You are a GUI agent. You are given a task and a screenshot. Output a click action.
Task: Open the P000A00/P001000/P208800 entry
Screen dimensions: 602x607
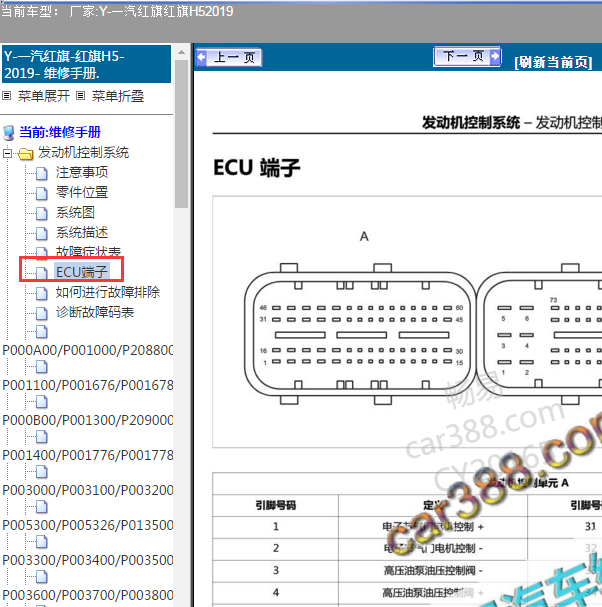tap(87, 350)
